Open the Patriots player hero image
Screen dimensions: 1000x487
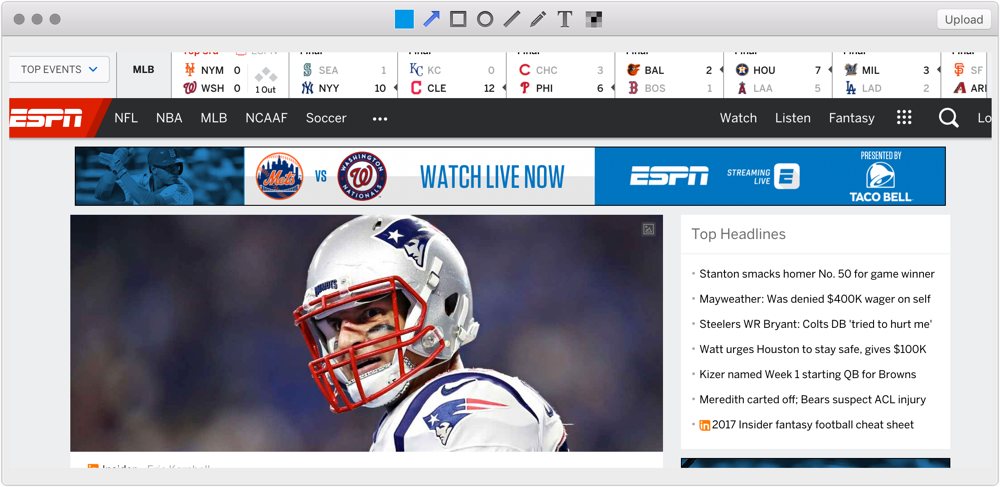(x=366, y=333)
